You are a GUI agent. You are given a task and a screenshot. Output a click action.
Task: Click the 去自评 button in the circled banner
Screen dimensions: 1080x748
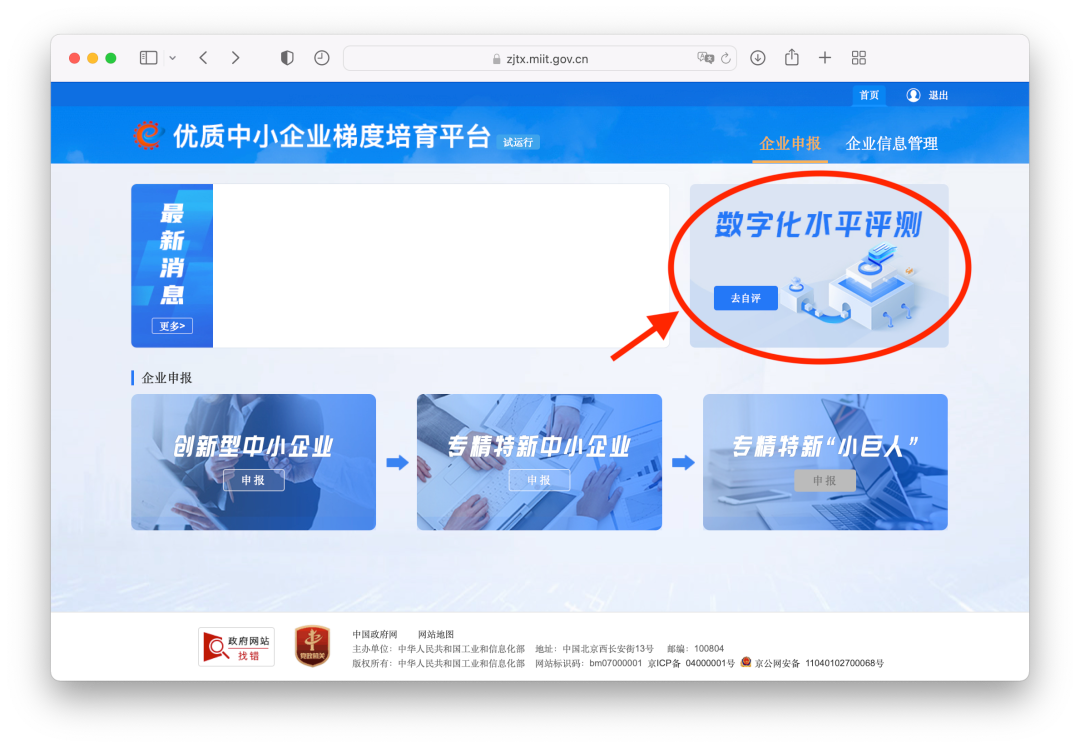(746, 298)
